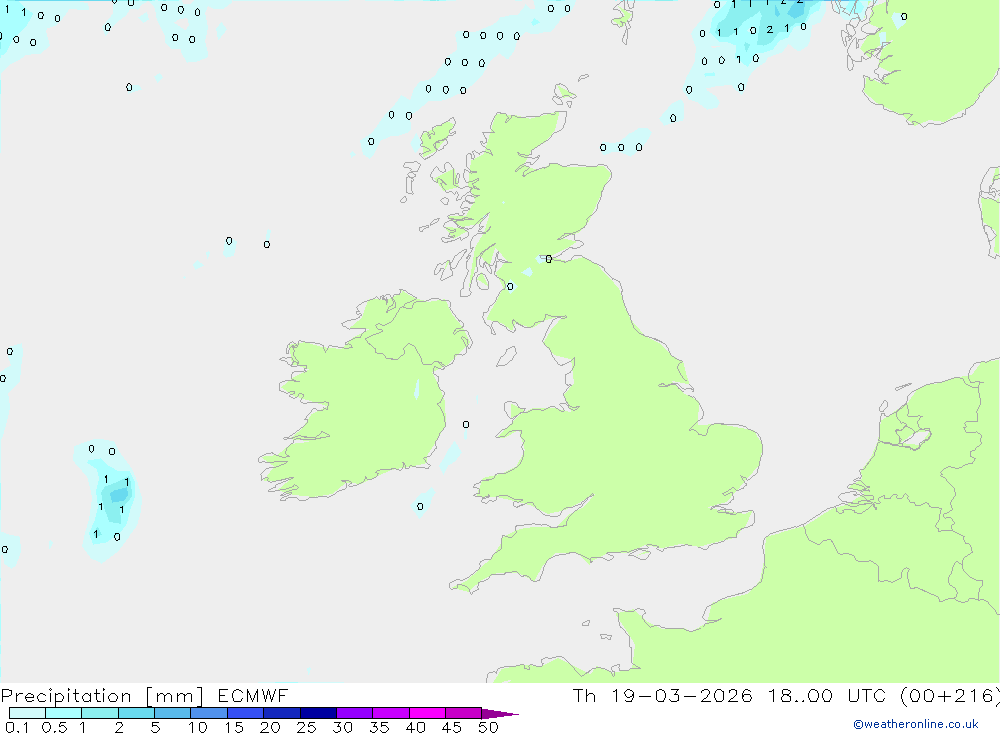Image resolution: width=1000 pixels, height=733 pixels.
Task: Click the lightest cyan 0.1–0.5 mm legend swatch
Action: (x=27, y=713)
